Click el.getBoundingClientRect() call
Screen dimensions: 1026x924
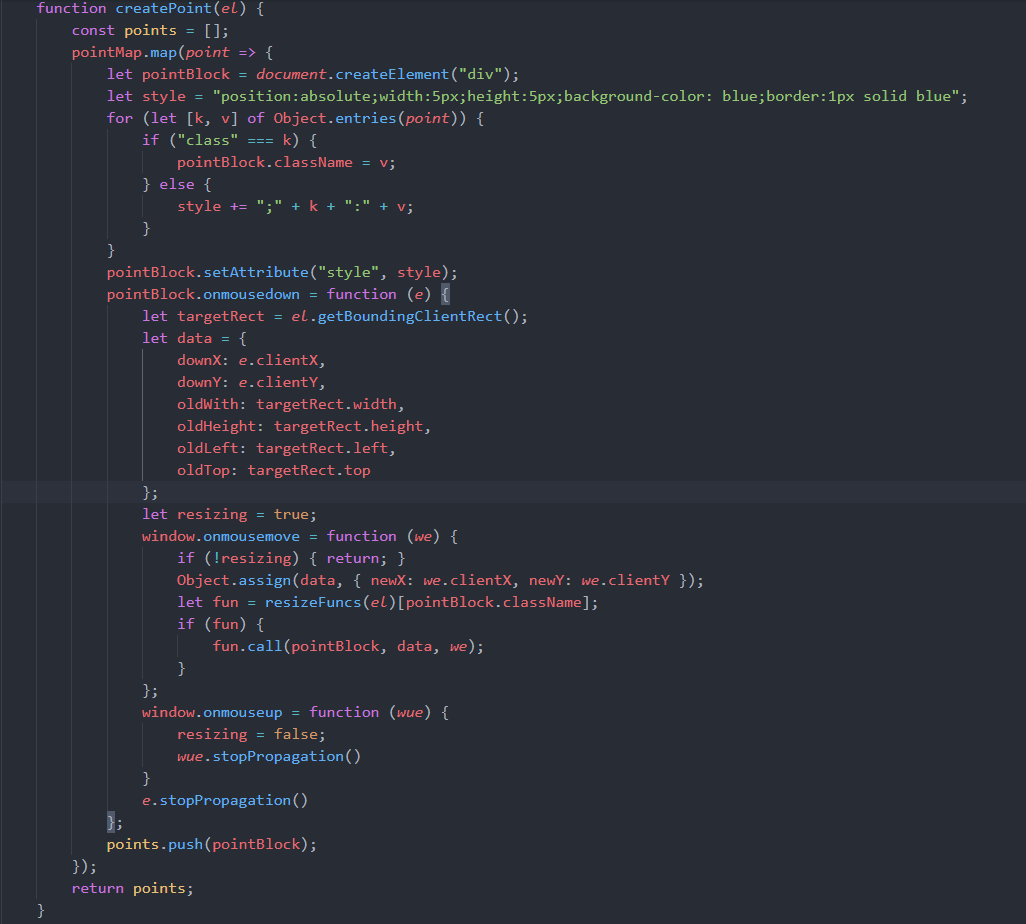pyautogui.click(x=405, y=317)
